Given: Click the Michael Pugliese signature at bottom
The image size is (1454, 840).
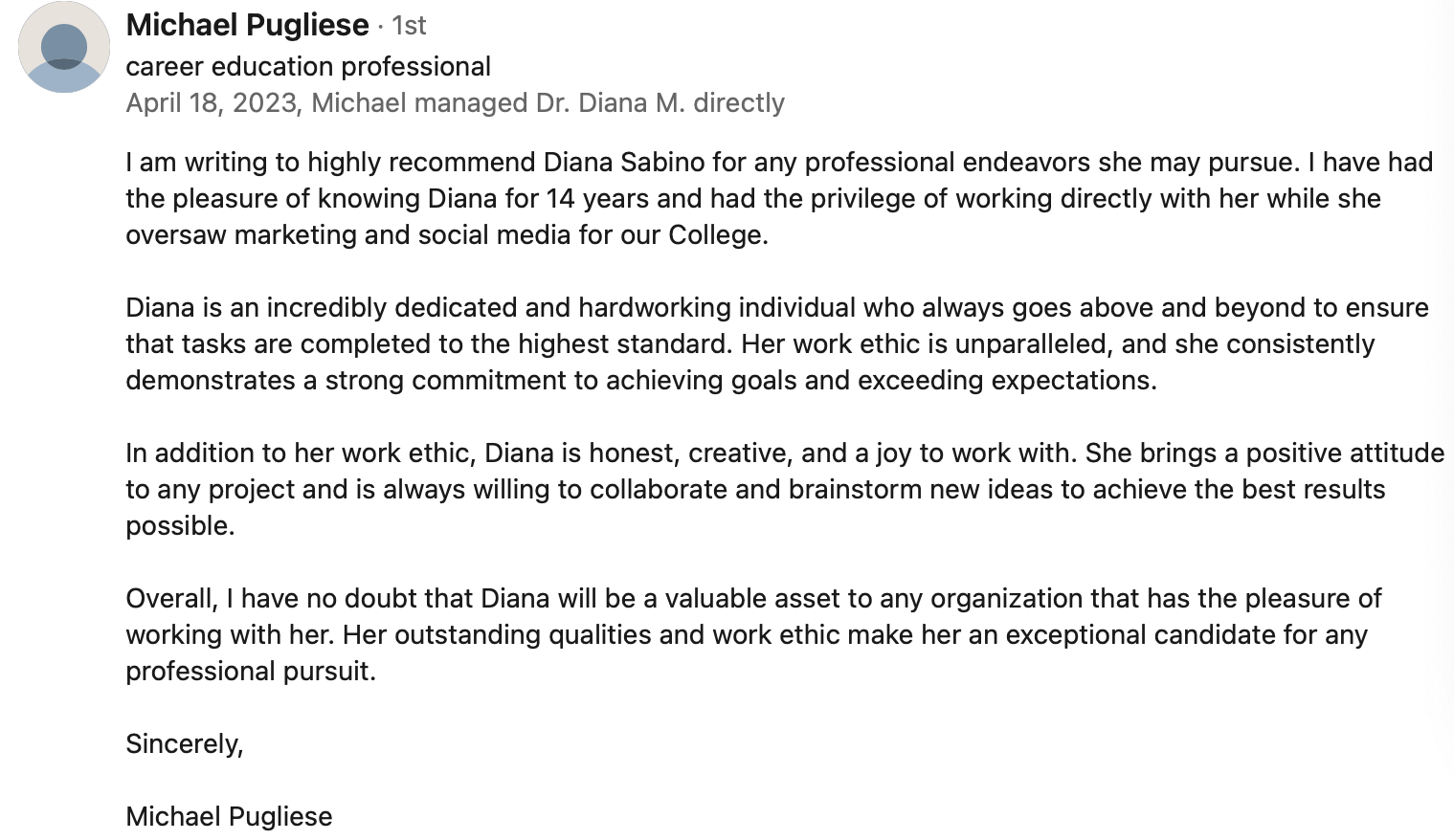Looking at the screenshot, I should [x=229, y=817].
